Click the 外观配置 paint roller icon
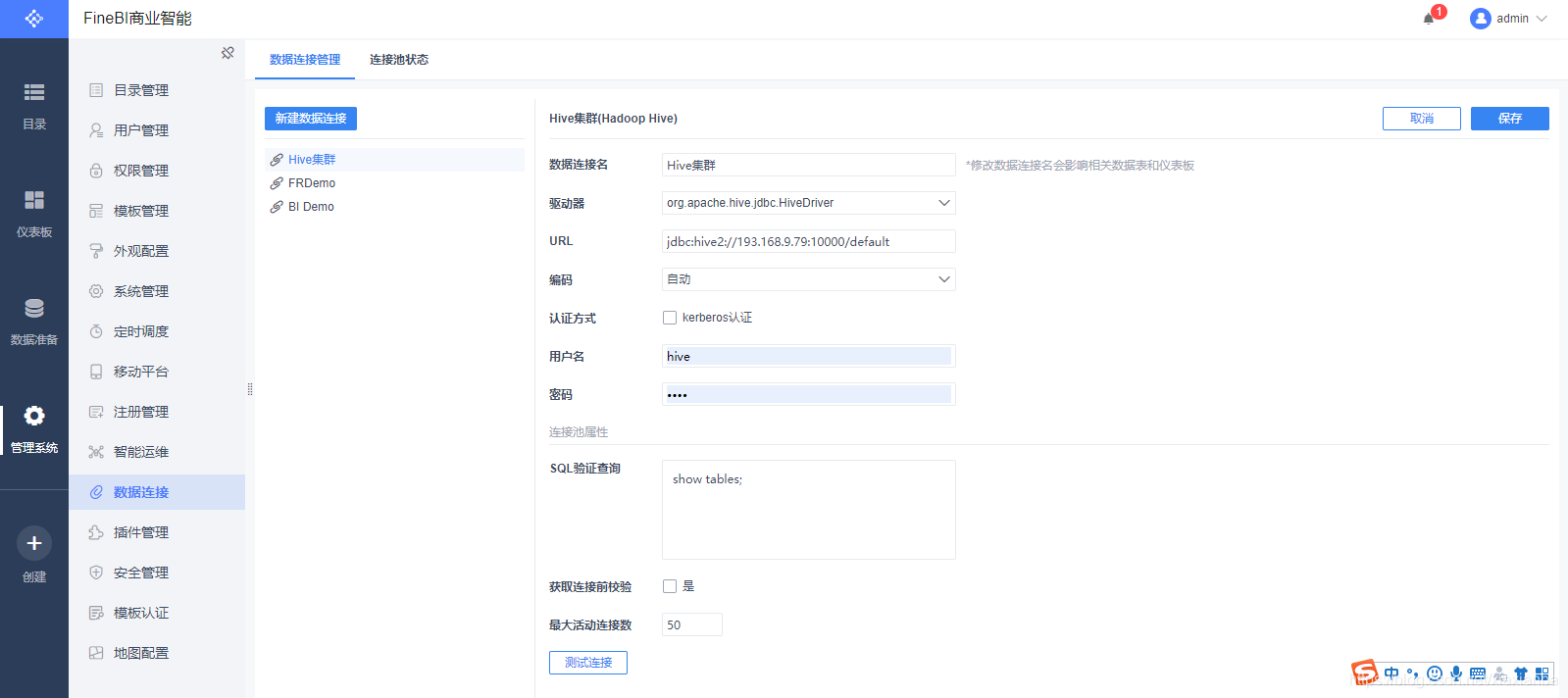 point(96,251)
